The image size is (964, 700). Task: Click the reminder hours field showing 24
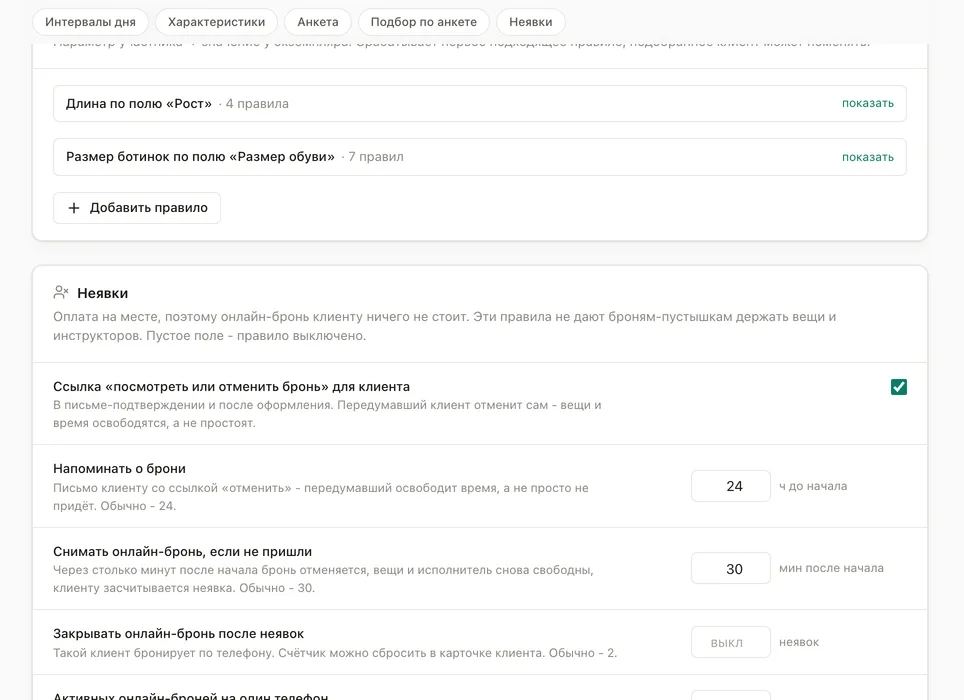click(x=730, y=486)
